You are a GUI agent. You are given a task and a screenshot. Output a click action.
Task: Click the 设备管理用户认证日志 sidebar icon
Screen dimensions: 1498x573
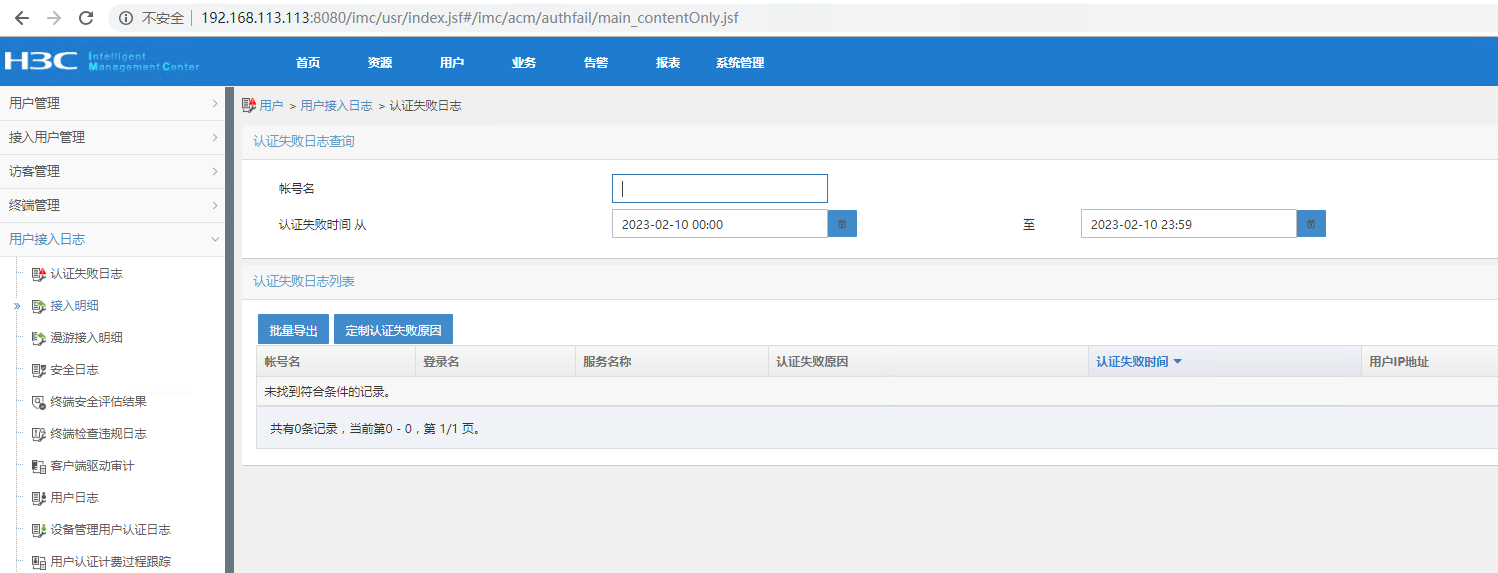point(39,530)
